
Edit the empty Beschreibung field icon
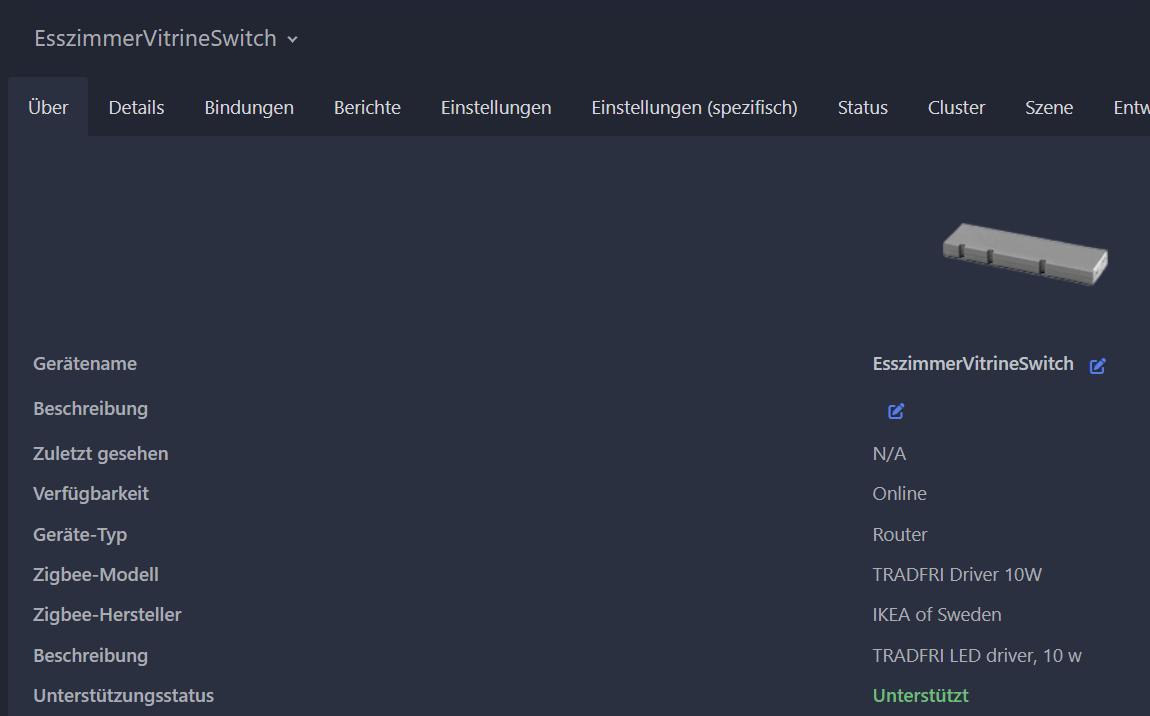point(896,411)
